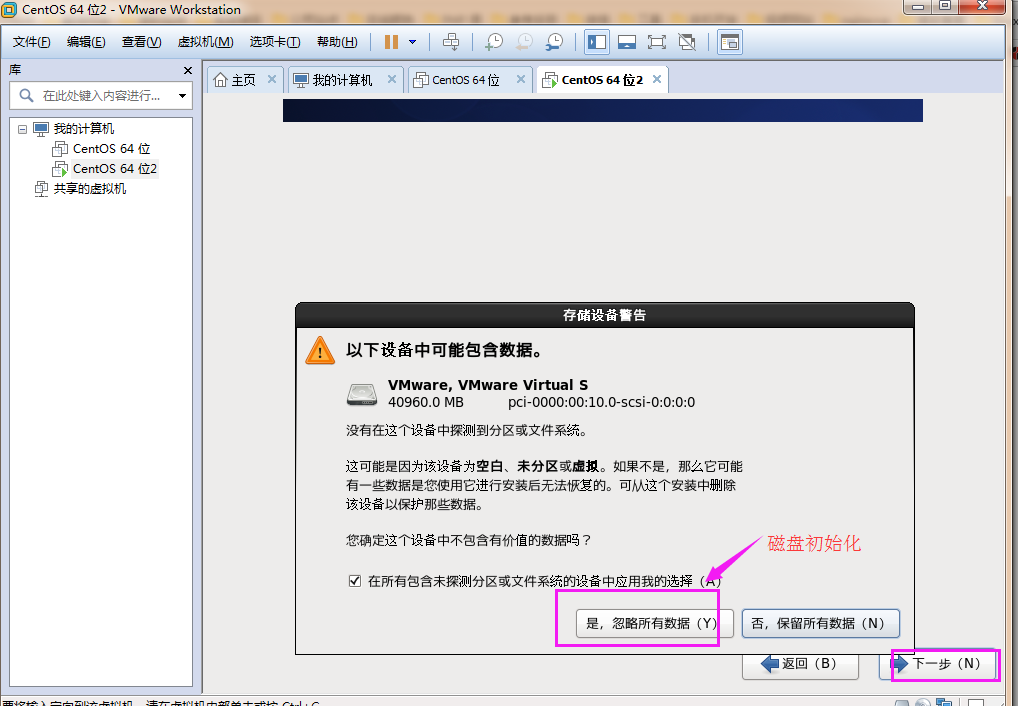This screenshot has width=1018, height=706.
Task: Close the 主页 tab
Action: [x=272, y=79]
